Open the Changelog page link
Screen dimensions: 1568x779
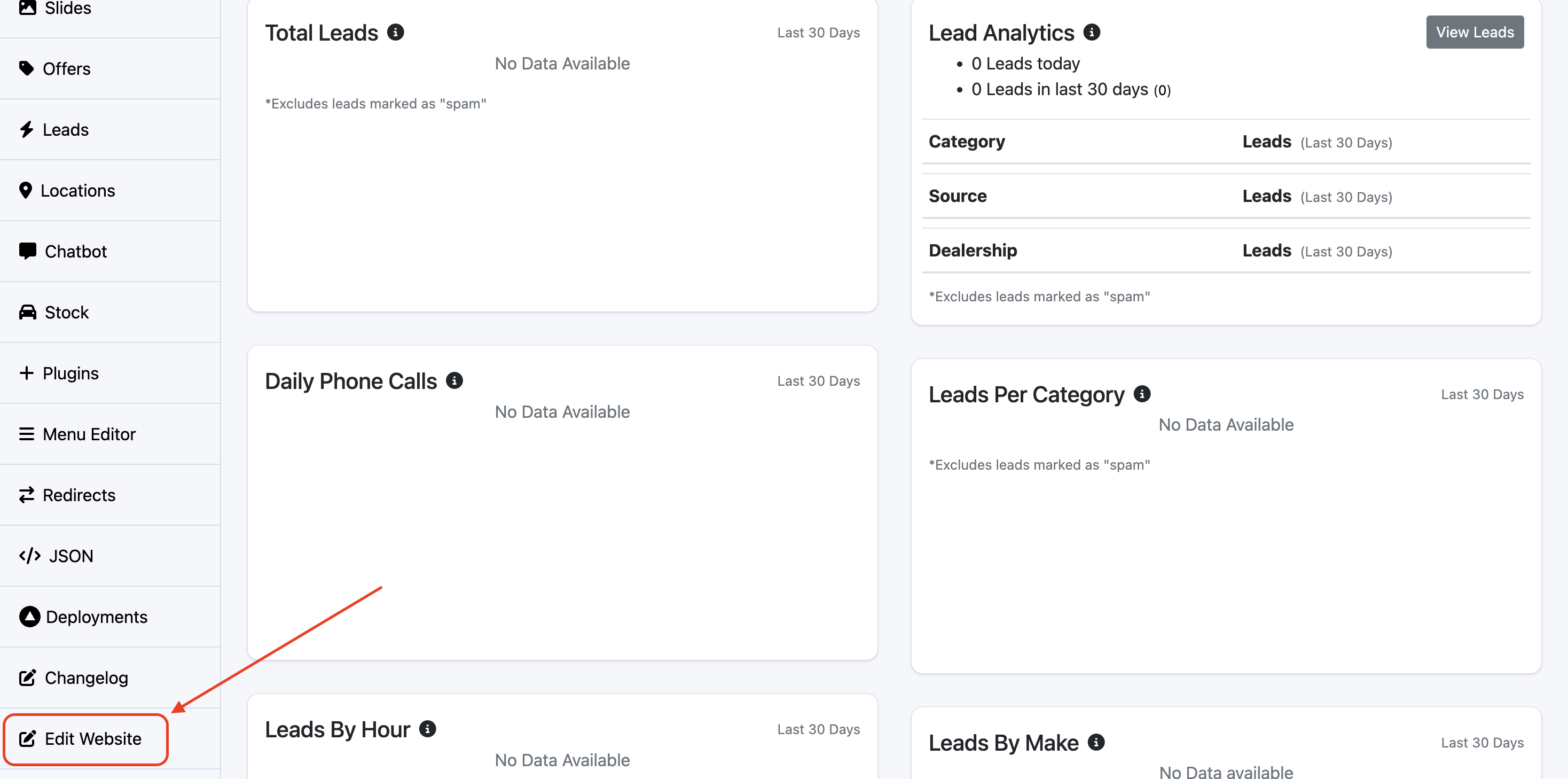[x=86, y=678]
